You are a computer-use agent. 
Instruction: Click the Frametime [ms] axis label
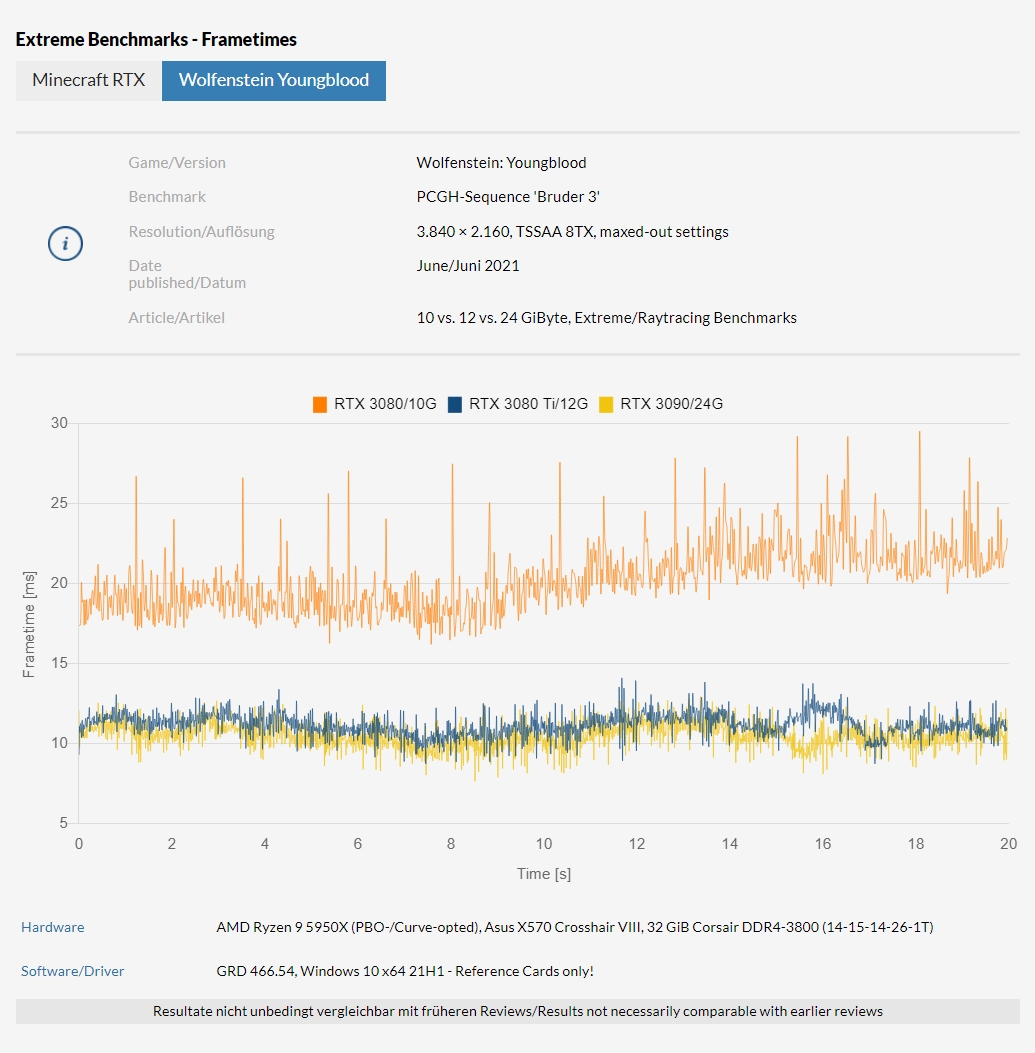(x=28, y=624)
